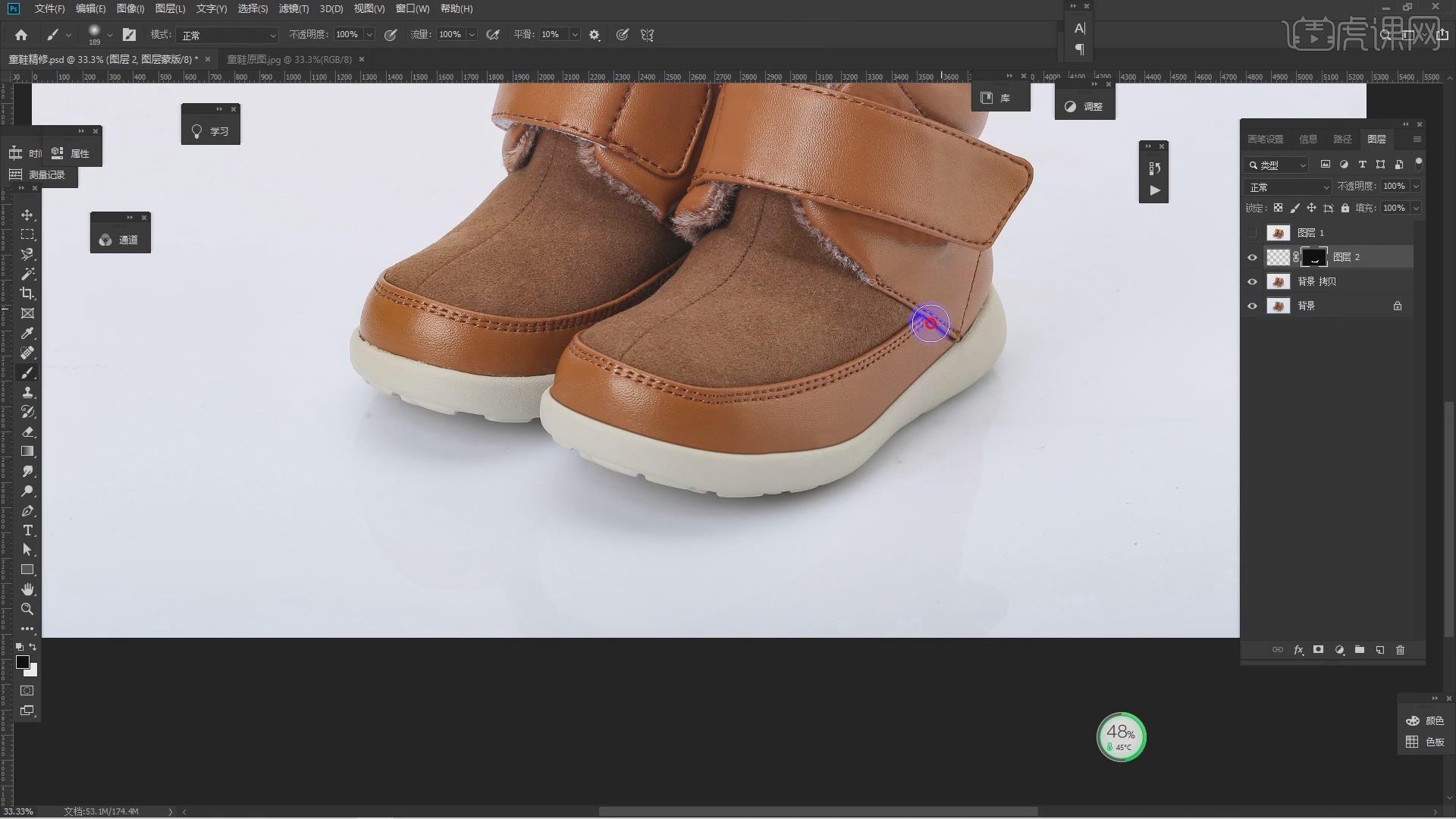Open the brush preset picker arrow
1456x819 pixels.
point(111,35)
